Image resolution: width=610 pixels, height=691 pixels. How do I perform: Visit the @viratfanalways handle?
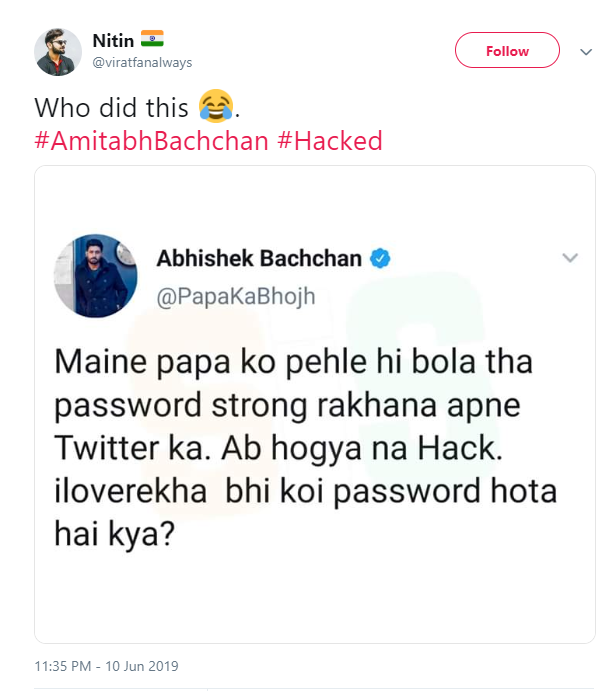[142, 62]
